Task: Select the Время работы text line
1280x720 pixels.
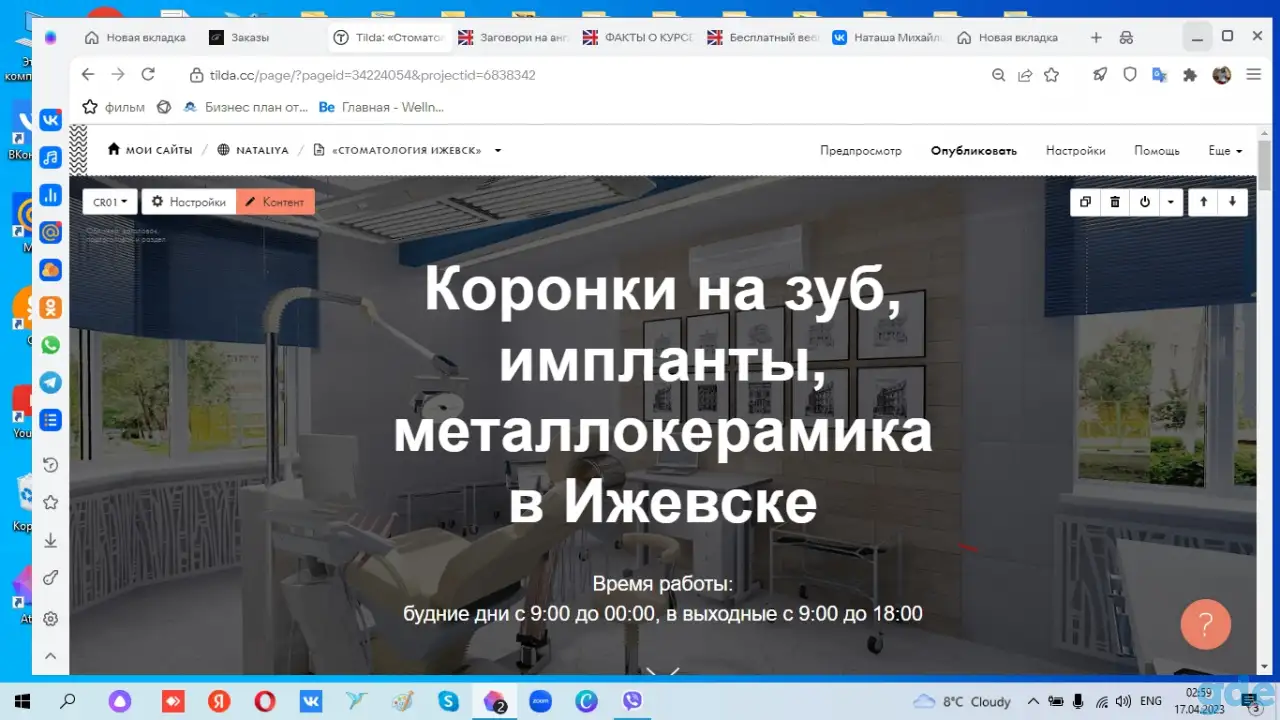Action: click(663, 584)
